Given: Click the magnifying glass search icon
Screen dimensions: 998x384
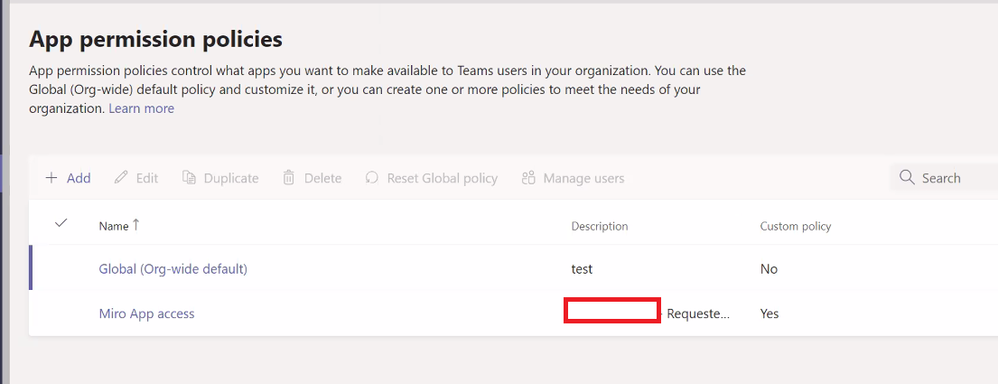Looking at the screenshot, I should pos(907,177).
